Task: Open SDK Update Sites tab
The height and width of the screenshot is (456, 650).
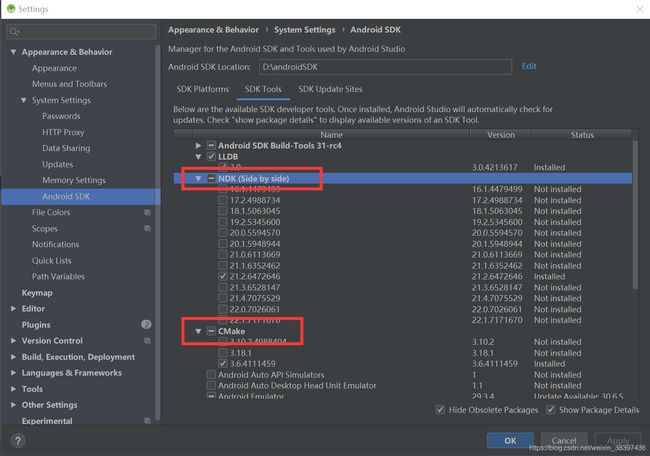Action: pyautogui.click(x=330, y=89)
